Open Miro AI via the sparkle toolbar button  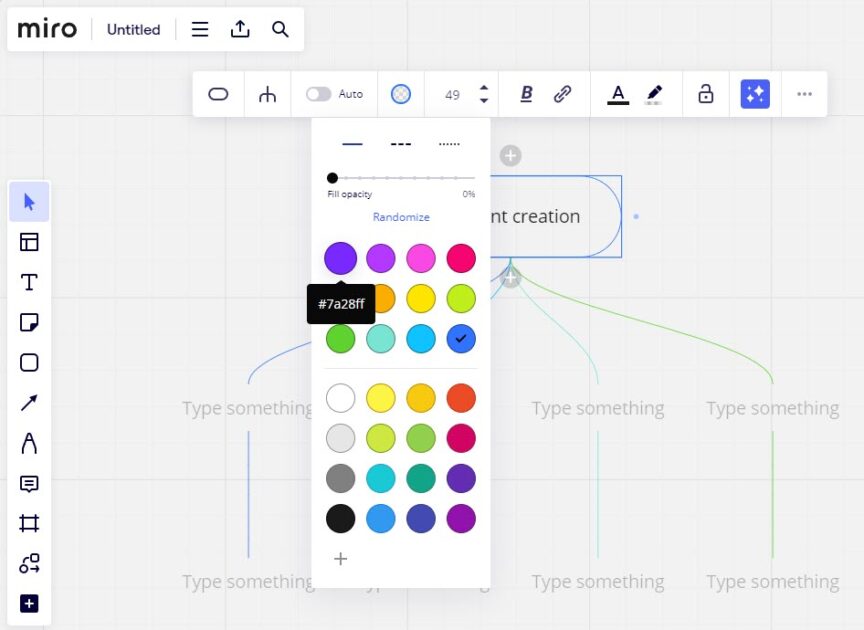(754, 94)
